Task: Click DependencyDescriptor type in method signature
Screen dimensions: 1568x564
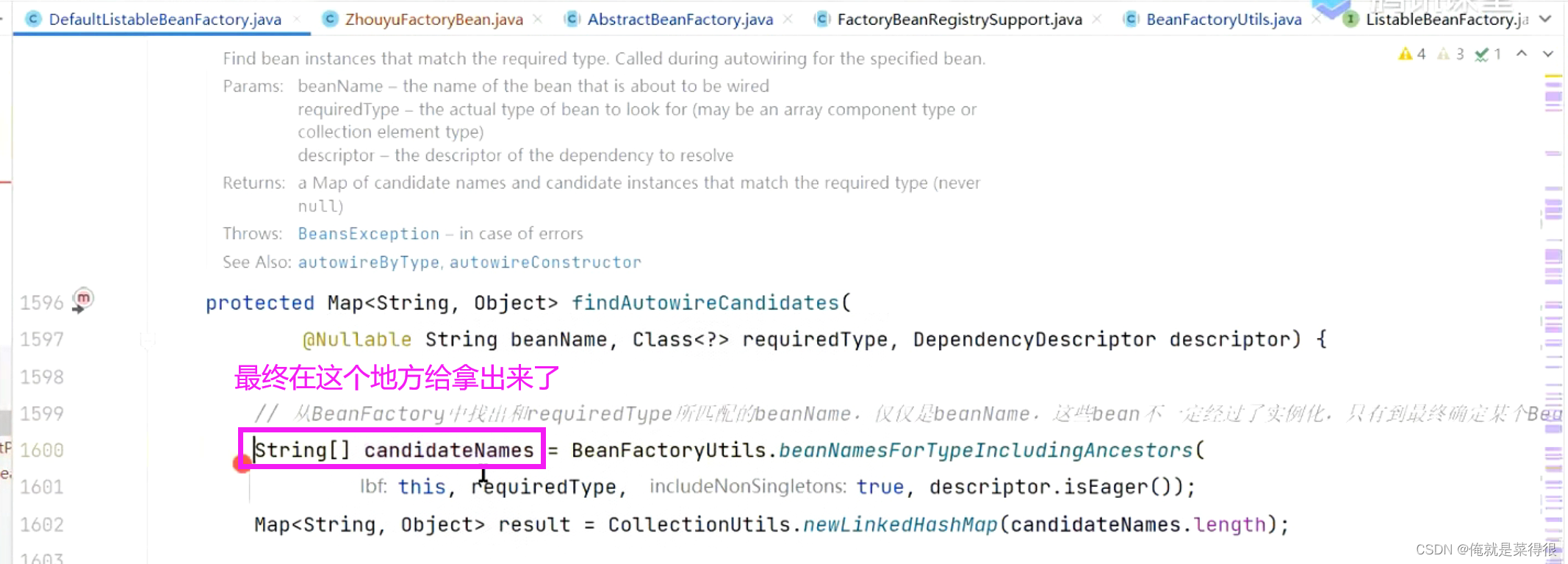Action: click(x=1035, y=340)
